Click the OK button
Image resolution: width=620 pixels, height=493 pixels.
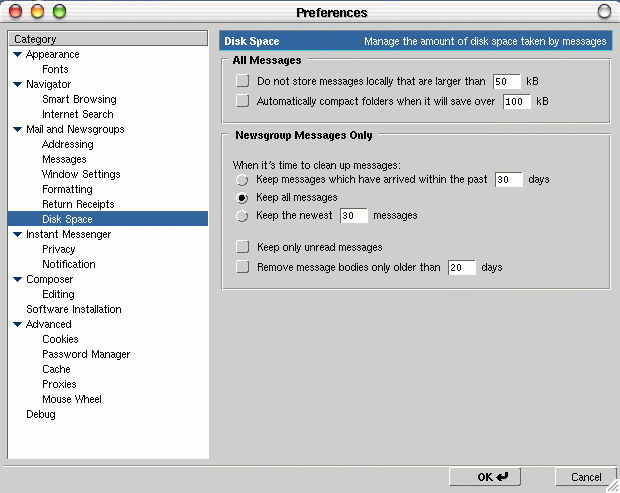click(x=485, y=477)
